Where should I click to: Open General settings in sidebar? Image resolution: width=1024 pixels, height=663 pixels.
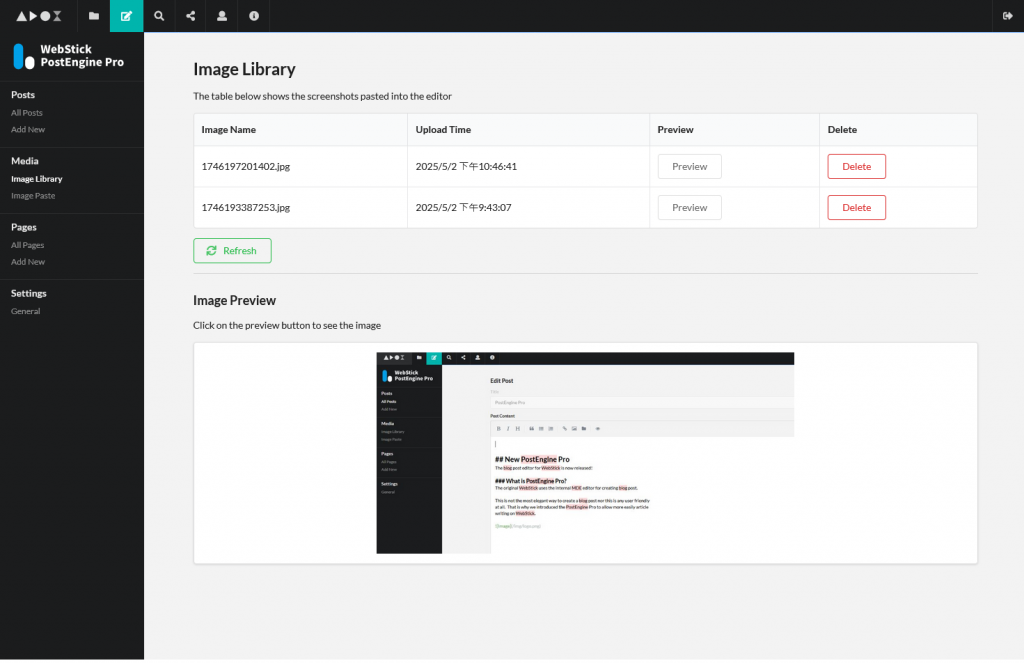pos(25,312)
